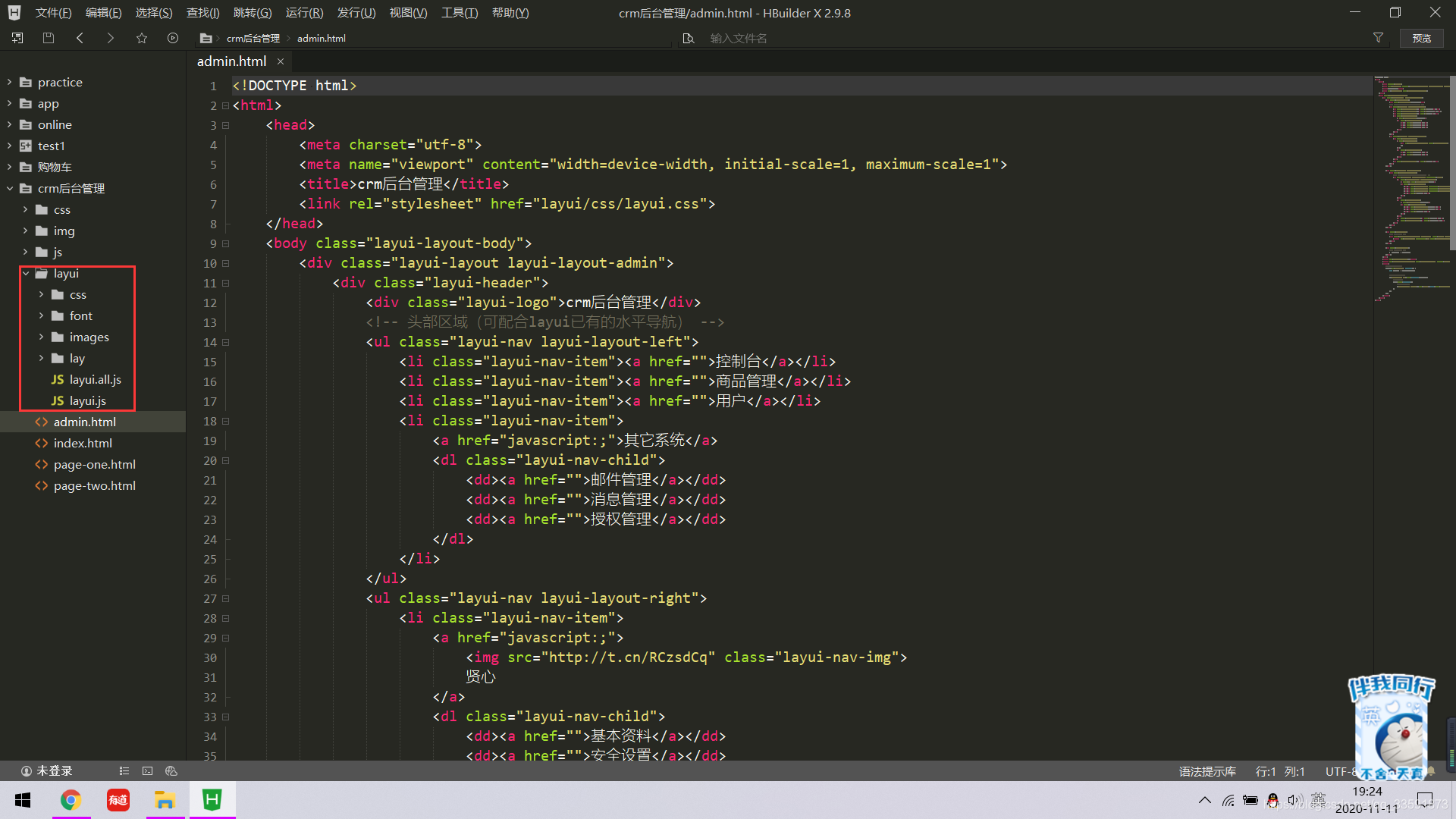1456x819 pixels.
Task: Go back using the left arrow icon
Action: 80,38
